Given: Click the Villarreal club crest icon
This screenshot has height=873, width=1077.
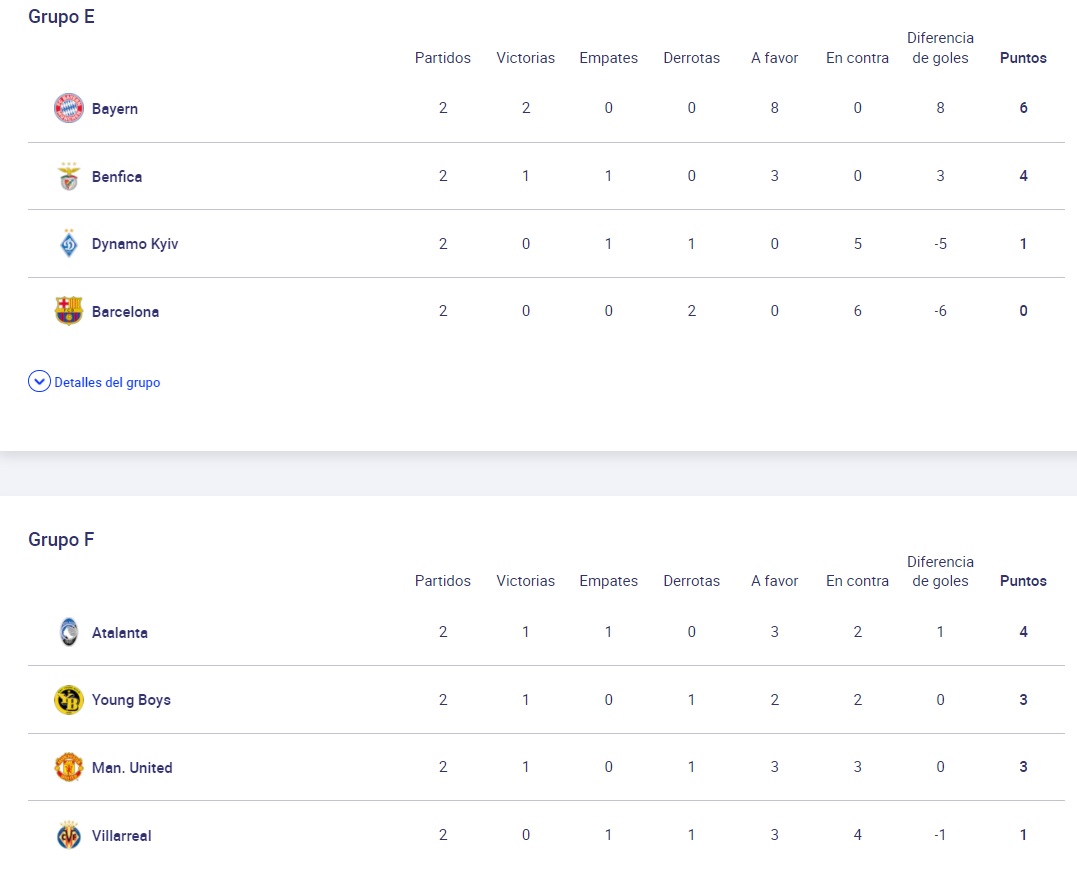Looking at the screenshot, I should (68, 835).
